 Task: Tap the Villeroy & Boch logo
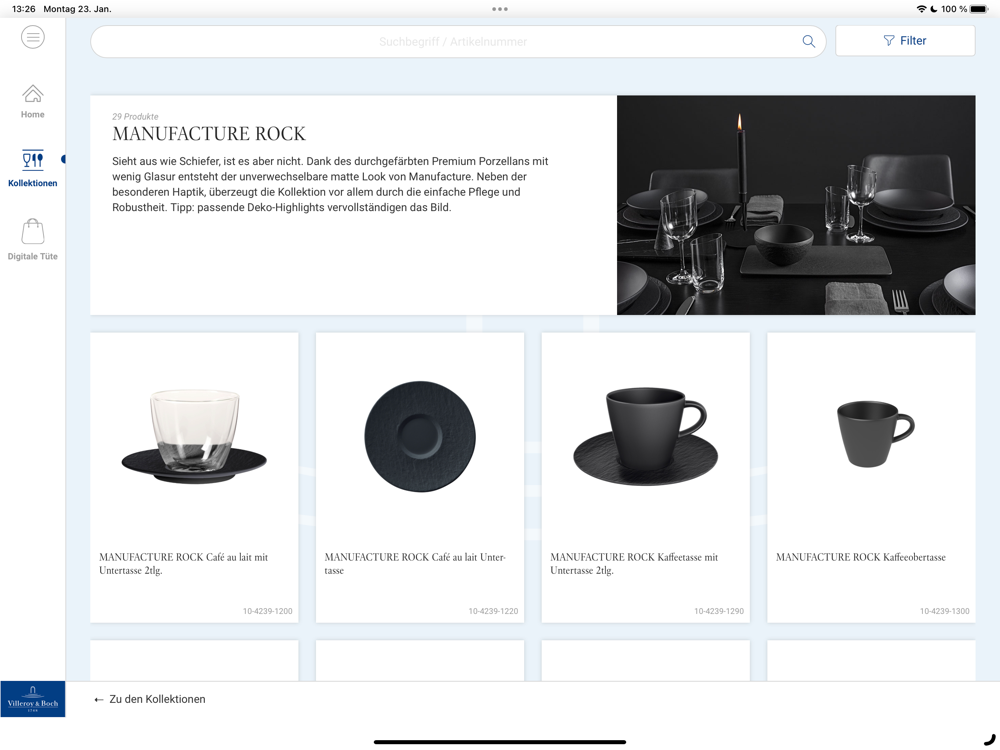click(33, 699)
